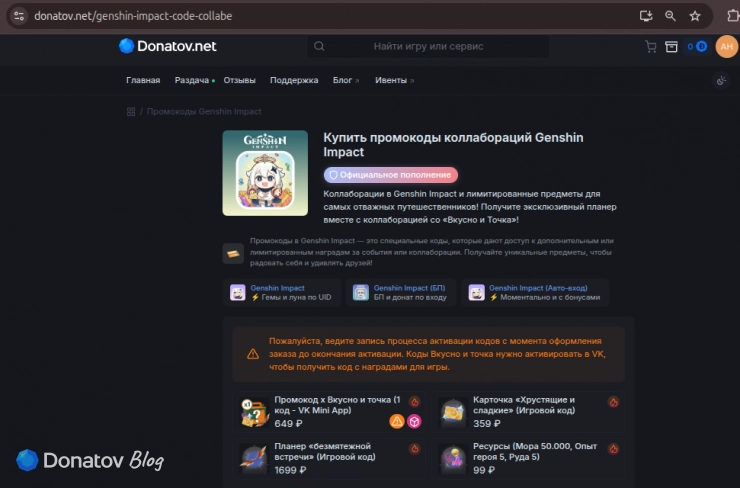Bookmark this page with the star icon
740x488 pixels.
(x=695, y=16)
